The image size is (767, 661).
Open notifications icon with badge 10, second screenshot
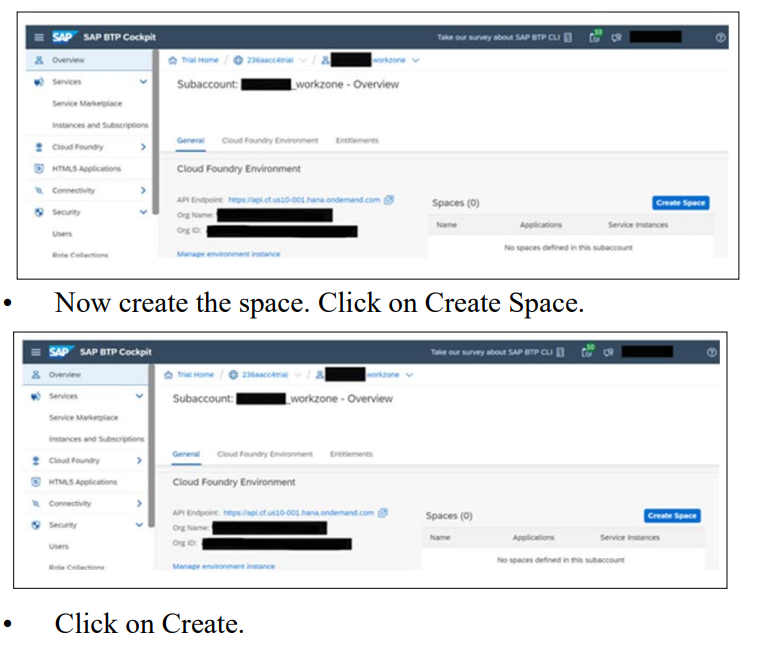point(587,351)
